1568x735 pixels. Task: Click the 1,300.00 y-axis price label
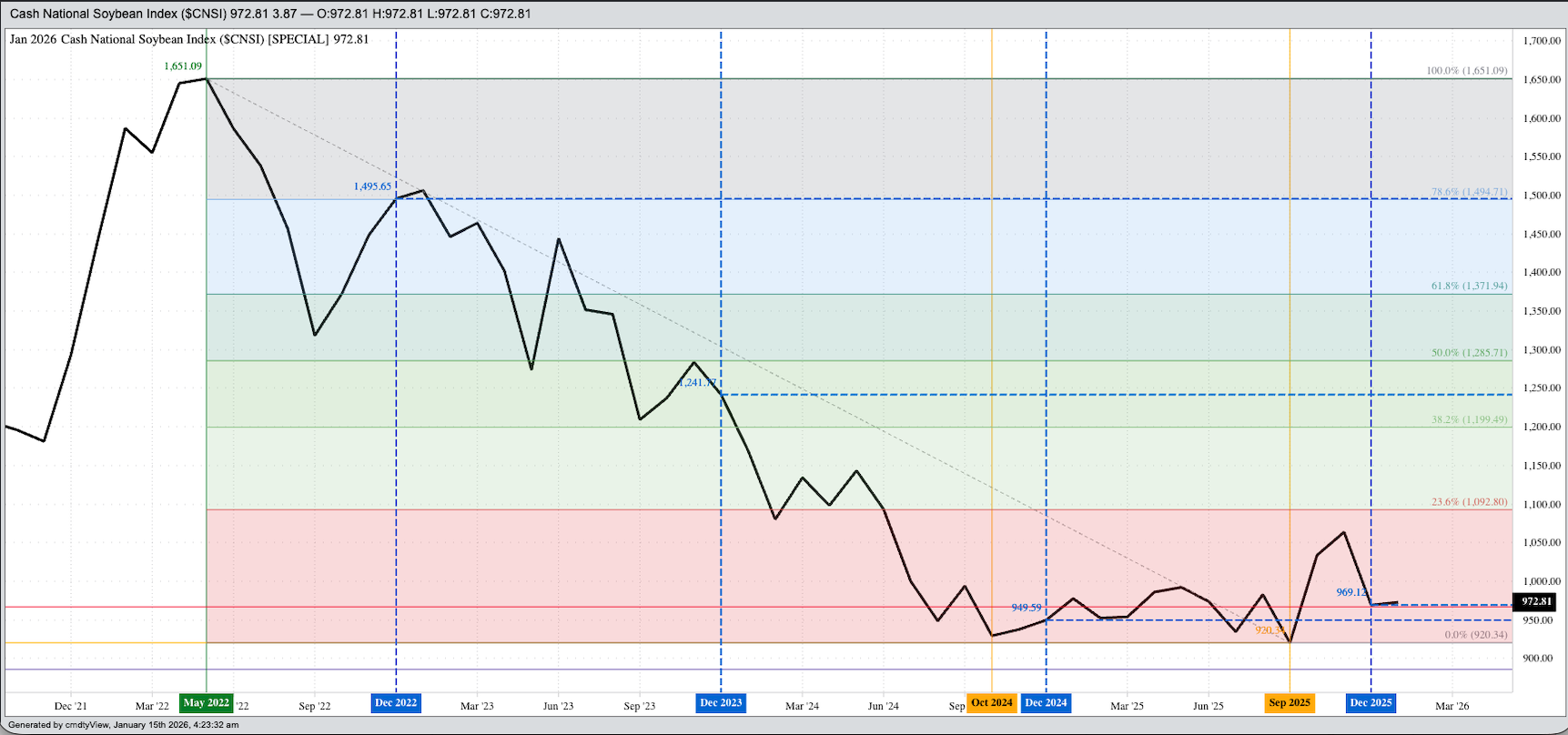coord(1541,349)
